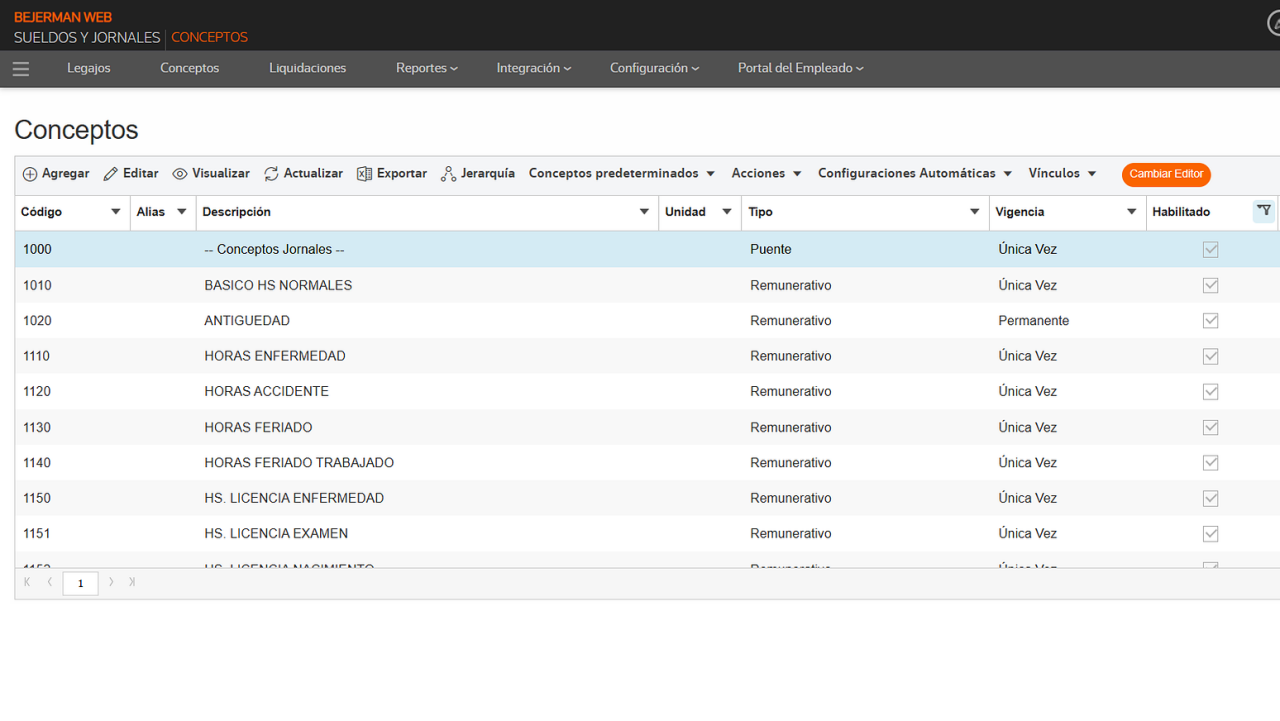Open the Reportes menu
Viewport: 1280px width, 721px height.
pos(427,68)
